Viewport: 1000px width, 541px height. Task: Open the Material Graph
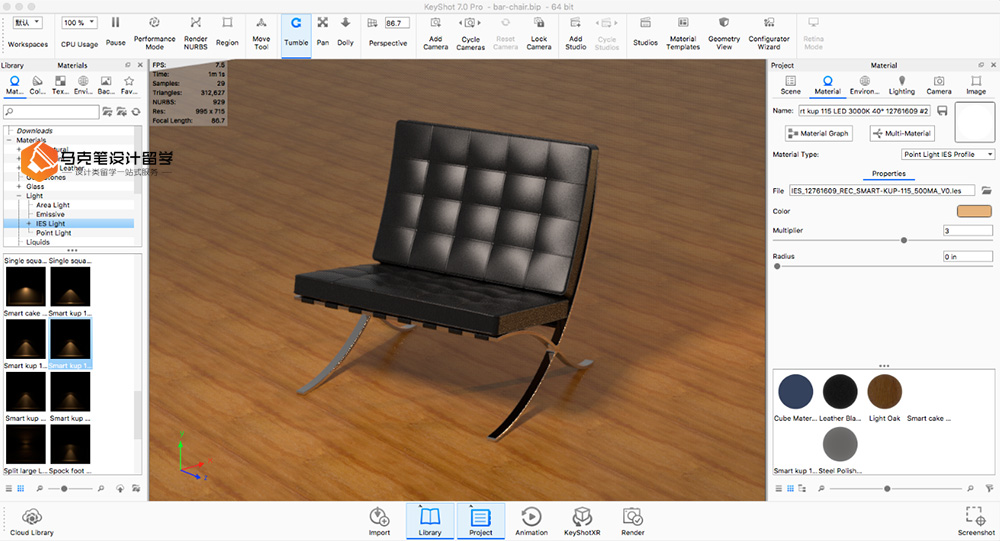click(818, 133)
